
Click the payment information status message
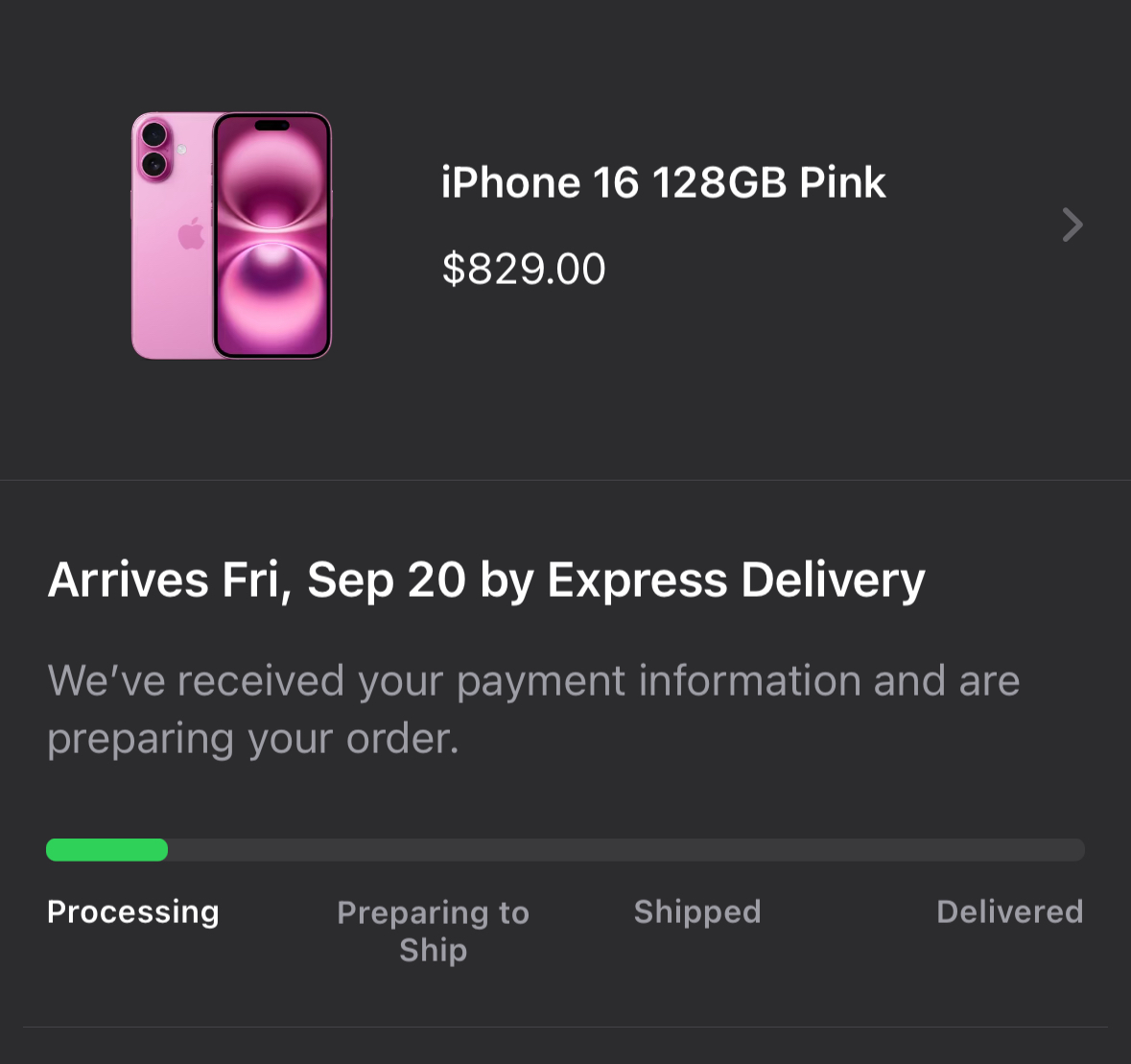pos(533,709)
